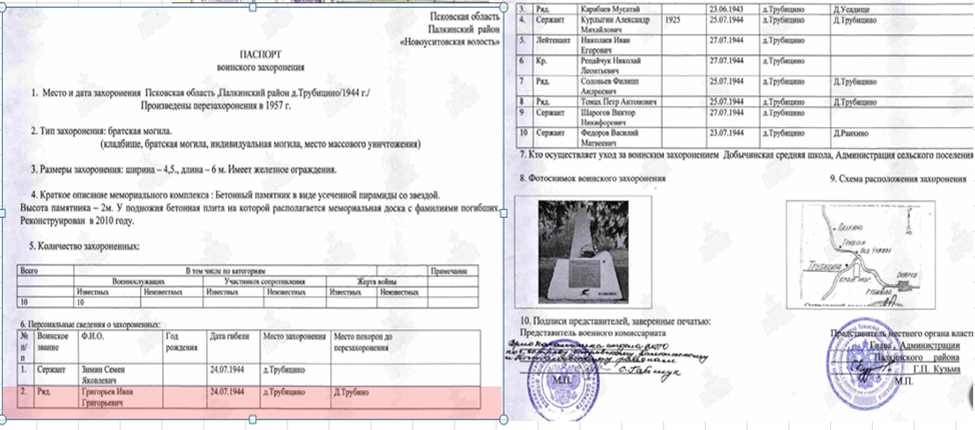
Task: Click '«Новоуситовская волость»' header line
Action: (451, 42)
